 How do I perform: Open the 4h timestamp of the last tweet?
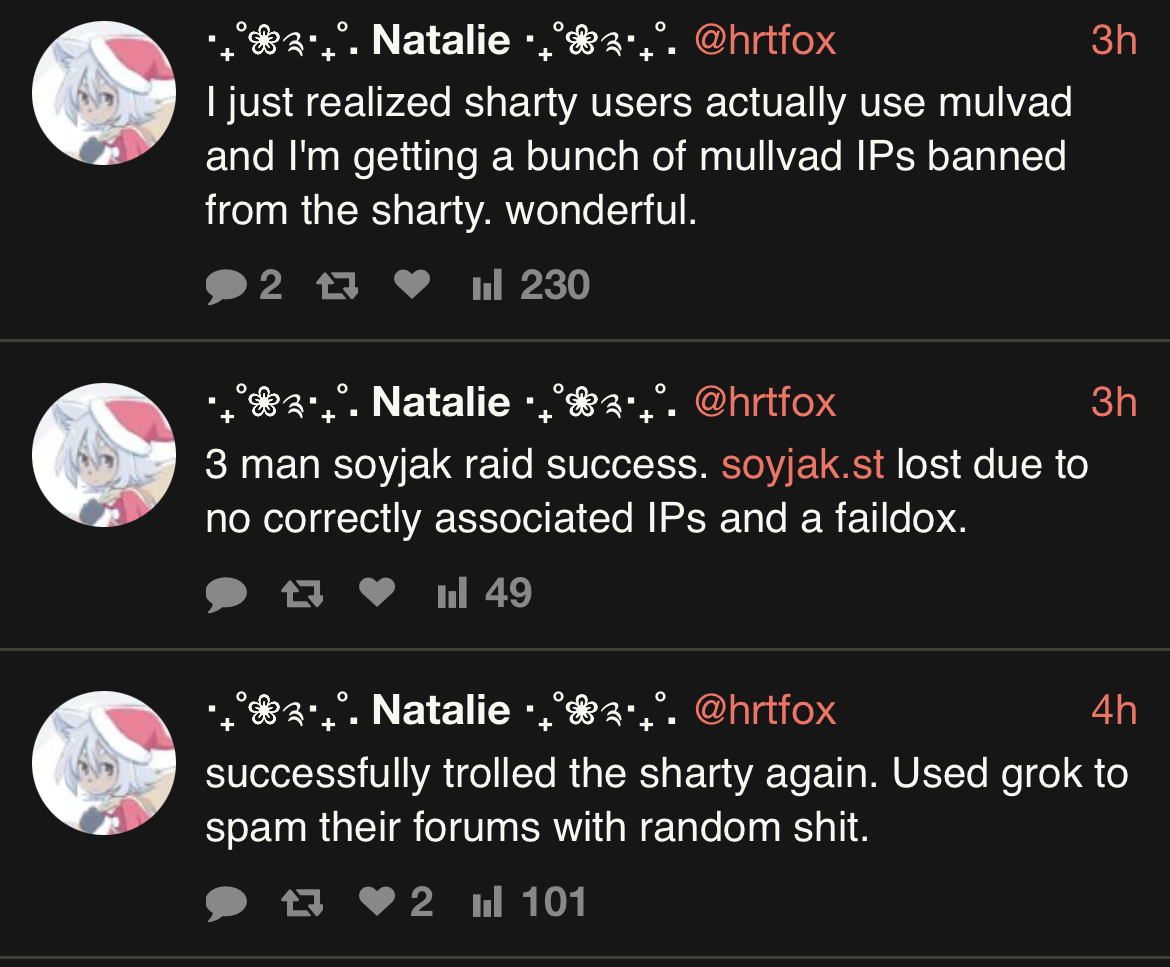tap(1113, 710)
